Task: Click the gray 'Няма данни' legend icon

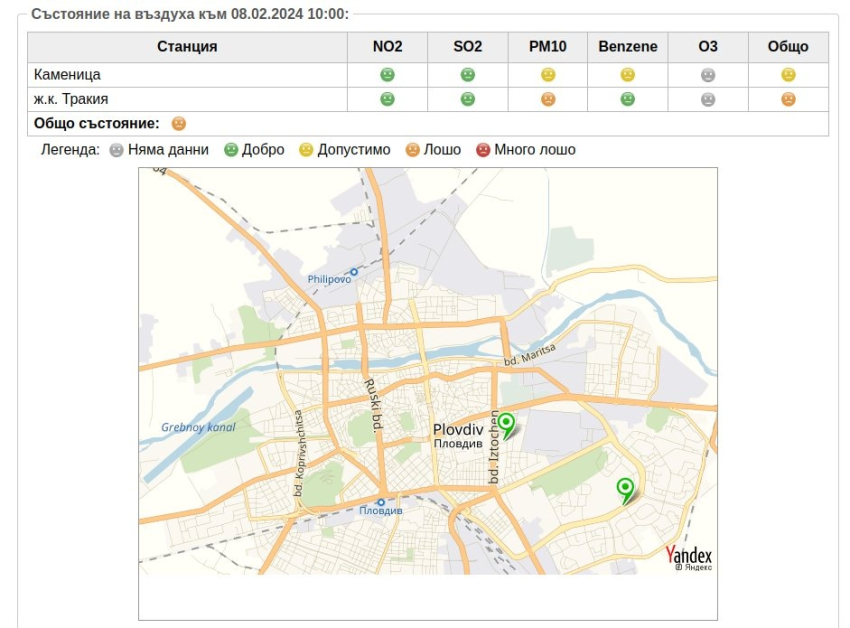Action: click(x=117, y=150)
